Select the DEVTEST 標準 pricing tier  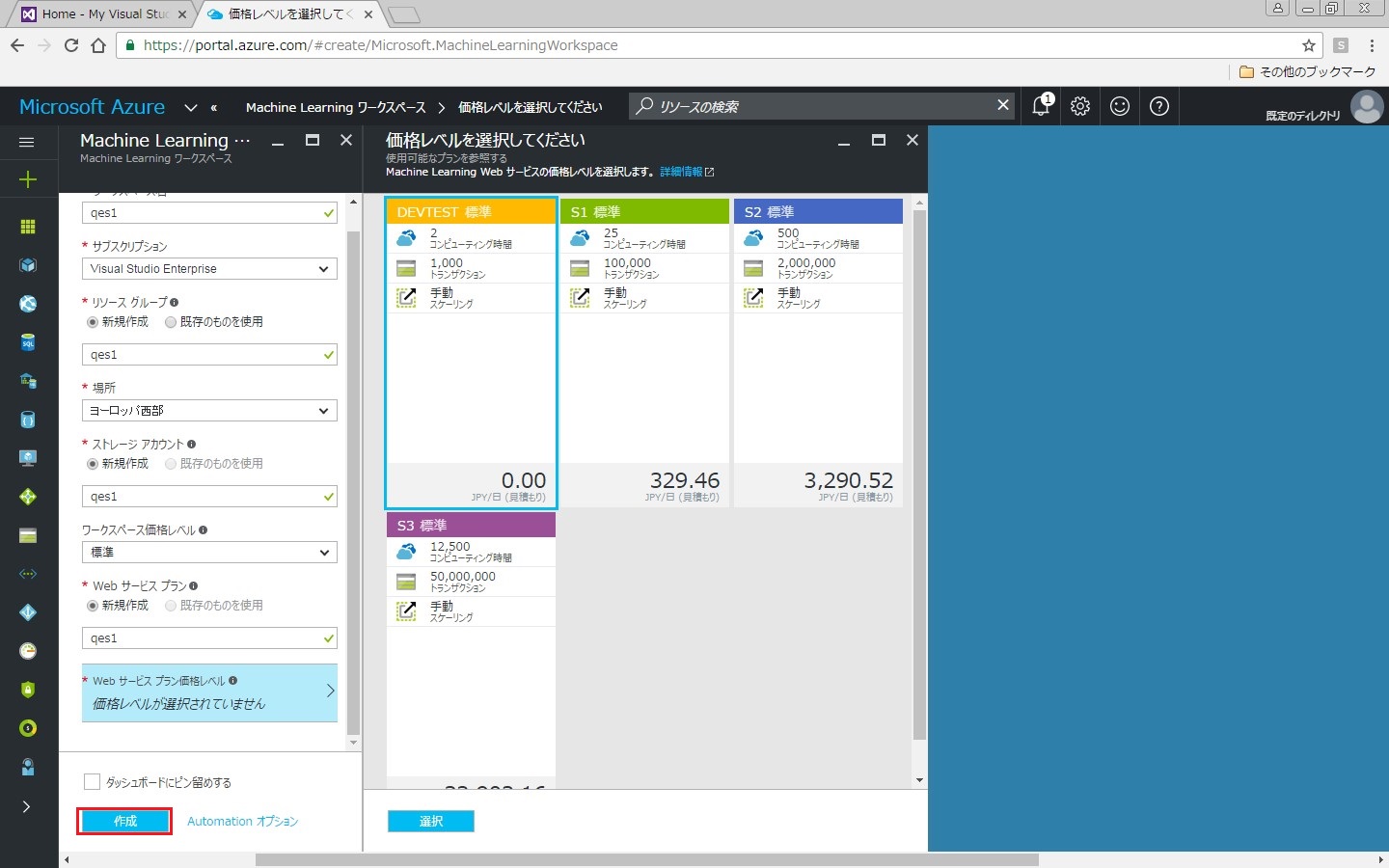click(x=471, y=353)
